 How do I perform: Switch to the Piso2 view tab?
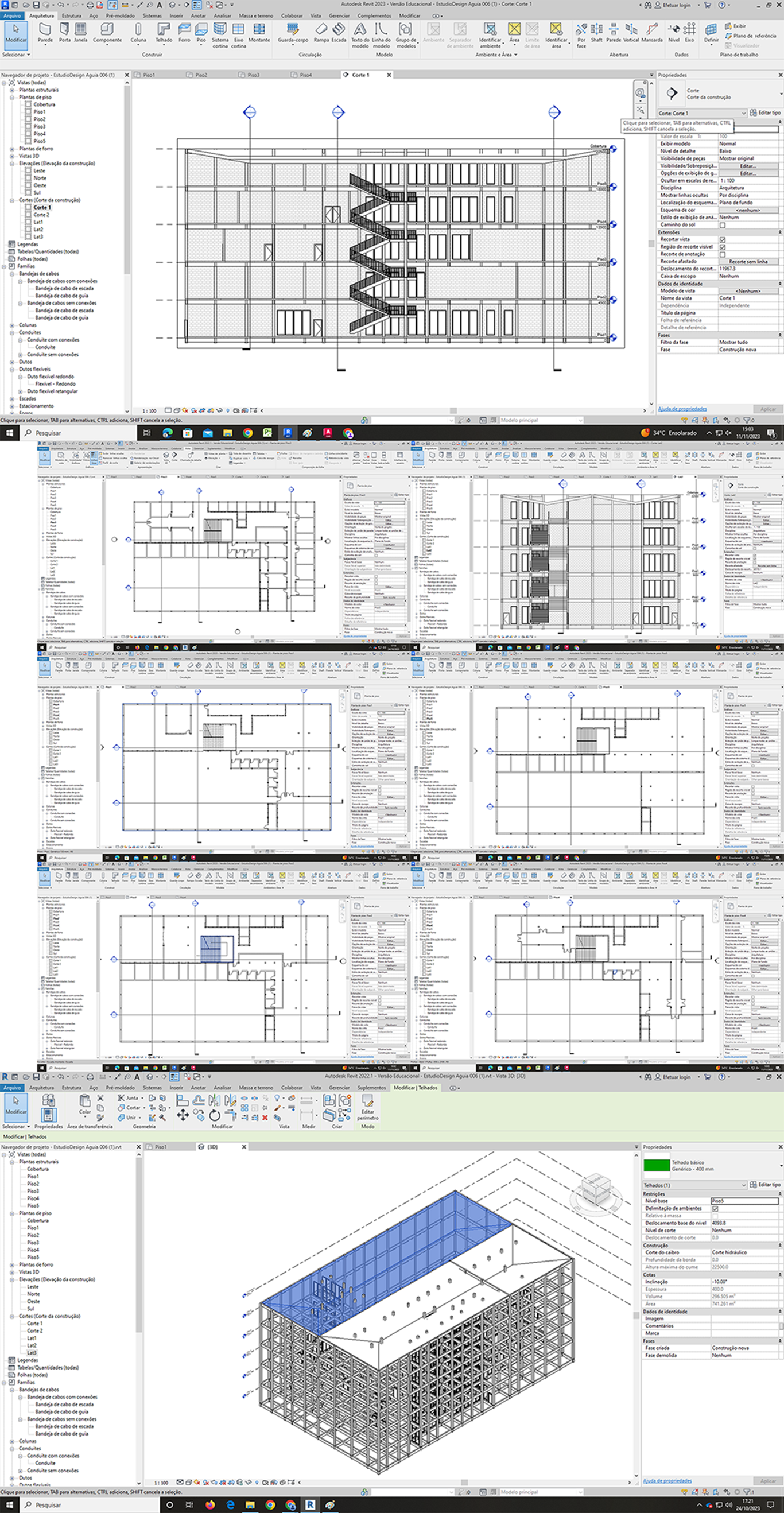(x=201, y=75)
